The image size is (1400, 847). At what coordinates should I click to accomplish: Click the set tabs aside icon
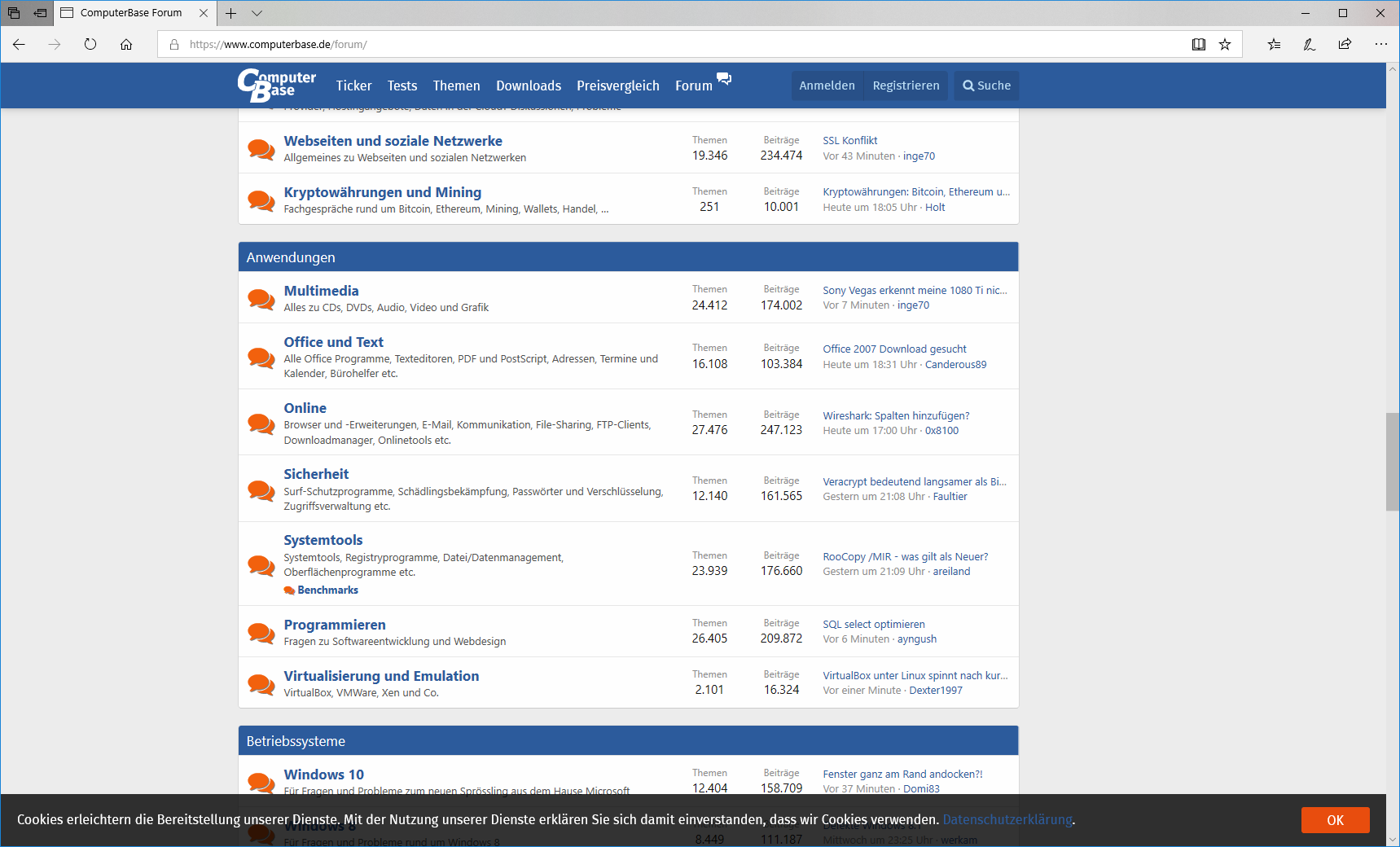40,13
